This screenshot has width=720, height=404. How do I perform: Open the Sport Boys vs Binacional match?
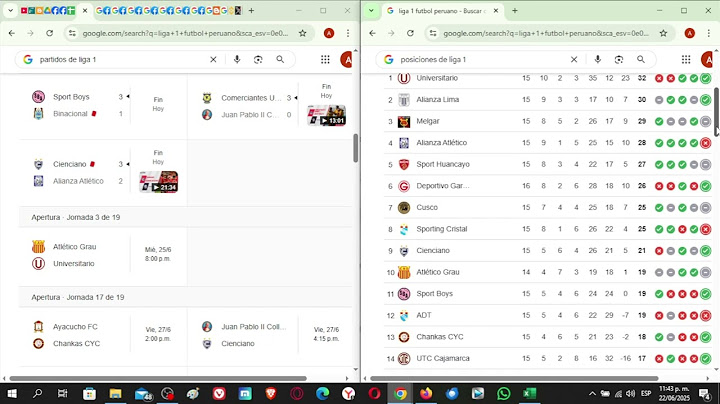click(103, 105)
